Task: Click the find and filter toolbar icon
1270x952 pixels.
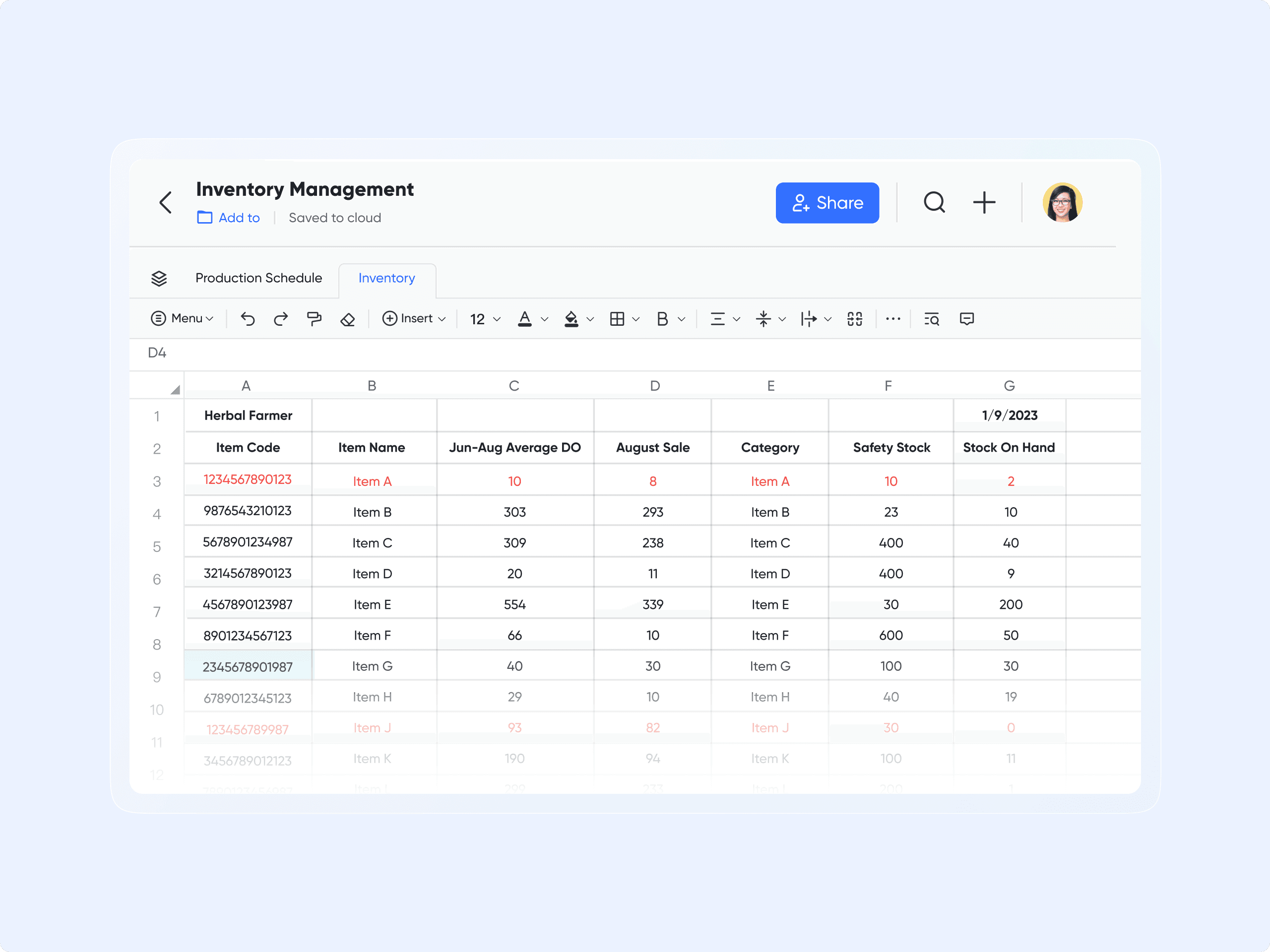Action: tap(931, 319)
